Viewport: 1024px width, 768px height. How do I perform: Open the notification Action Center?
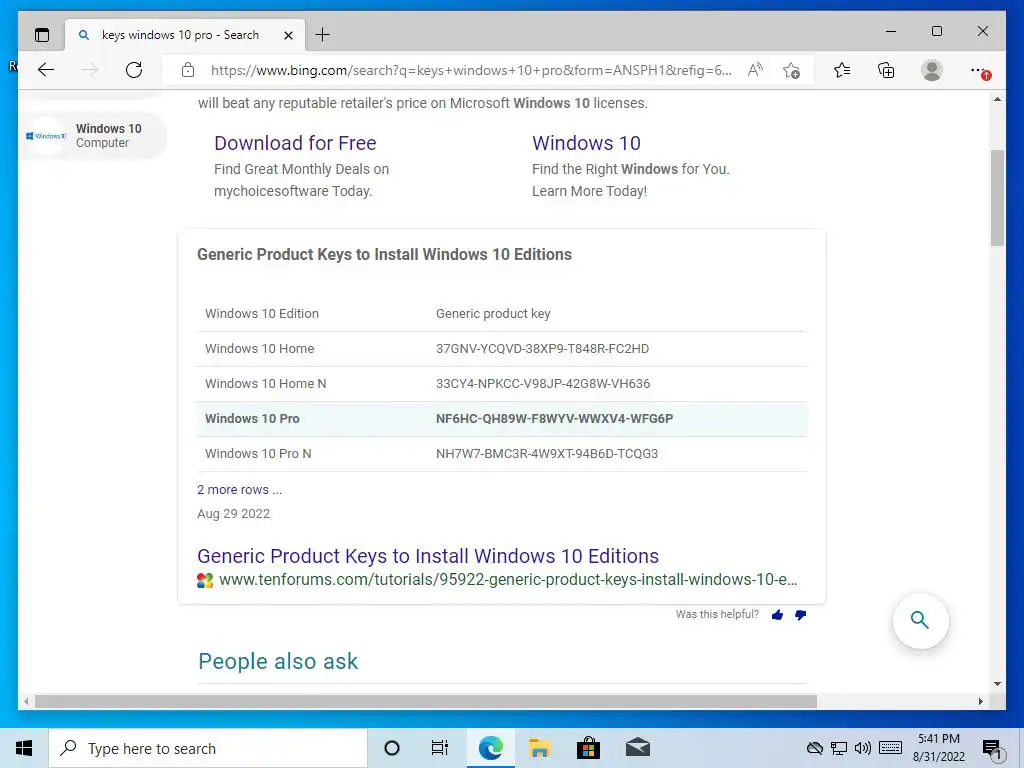[x=993, y=750]
